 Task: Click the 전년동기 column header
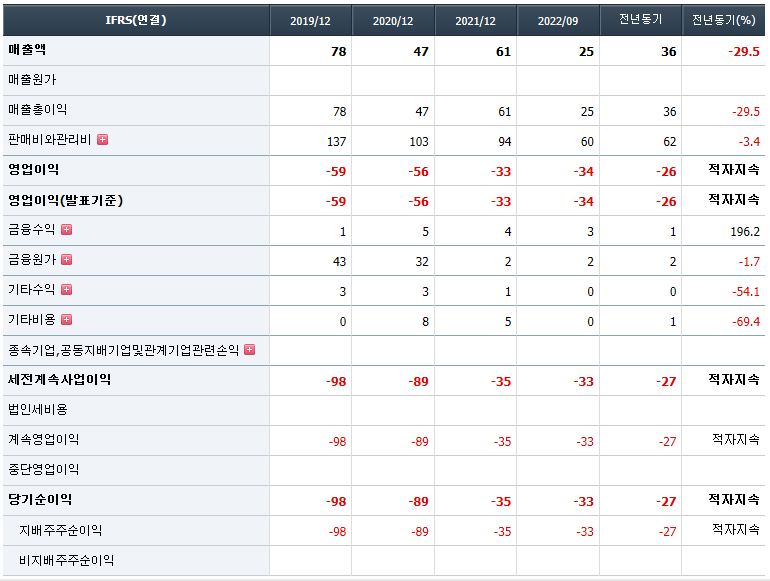(x=640, y=20)
